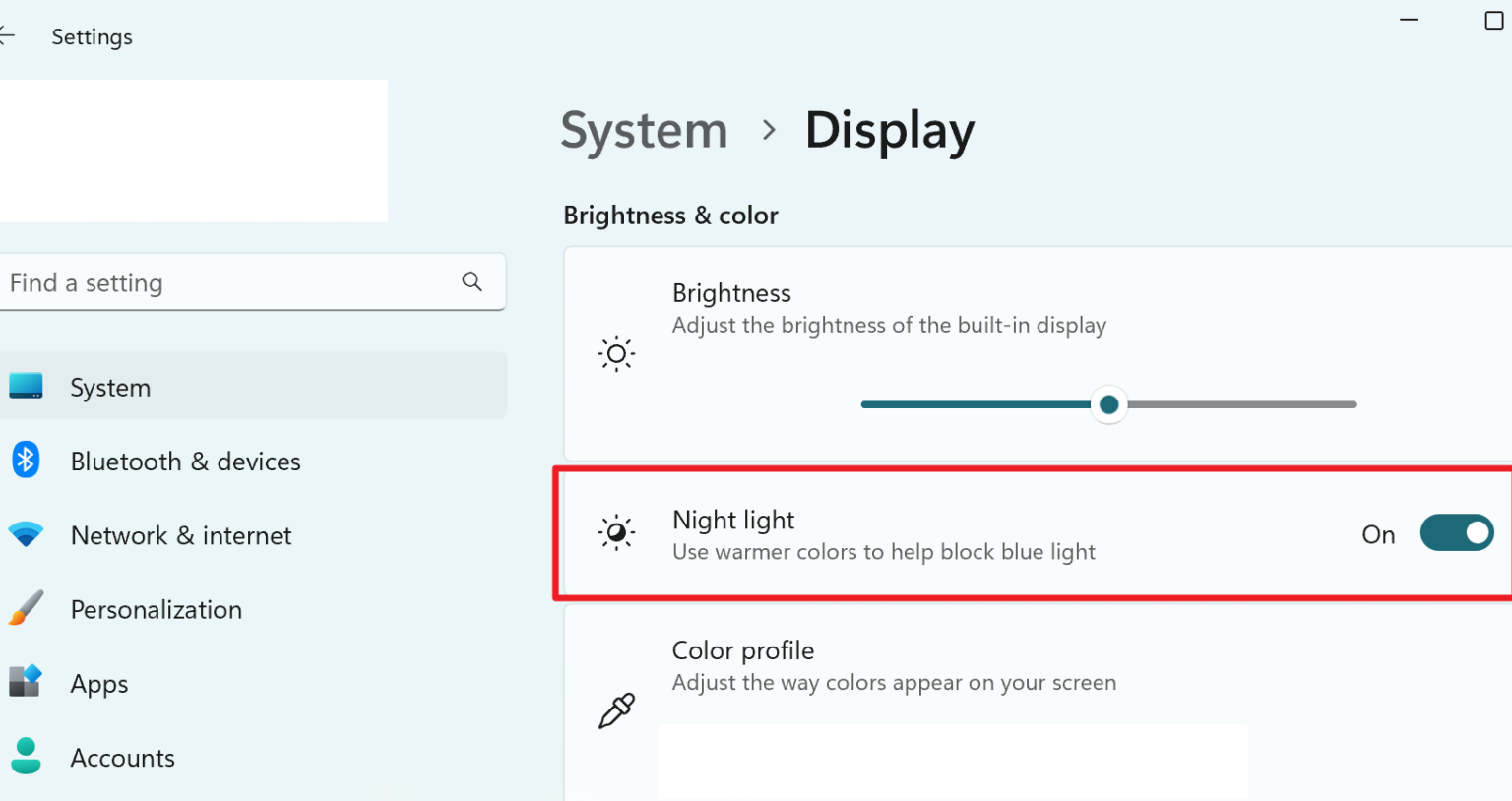
Task: Click the brightness slider handle
Action: [1109, 404]
